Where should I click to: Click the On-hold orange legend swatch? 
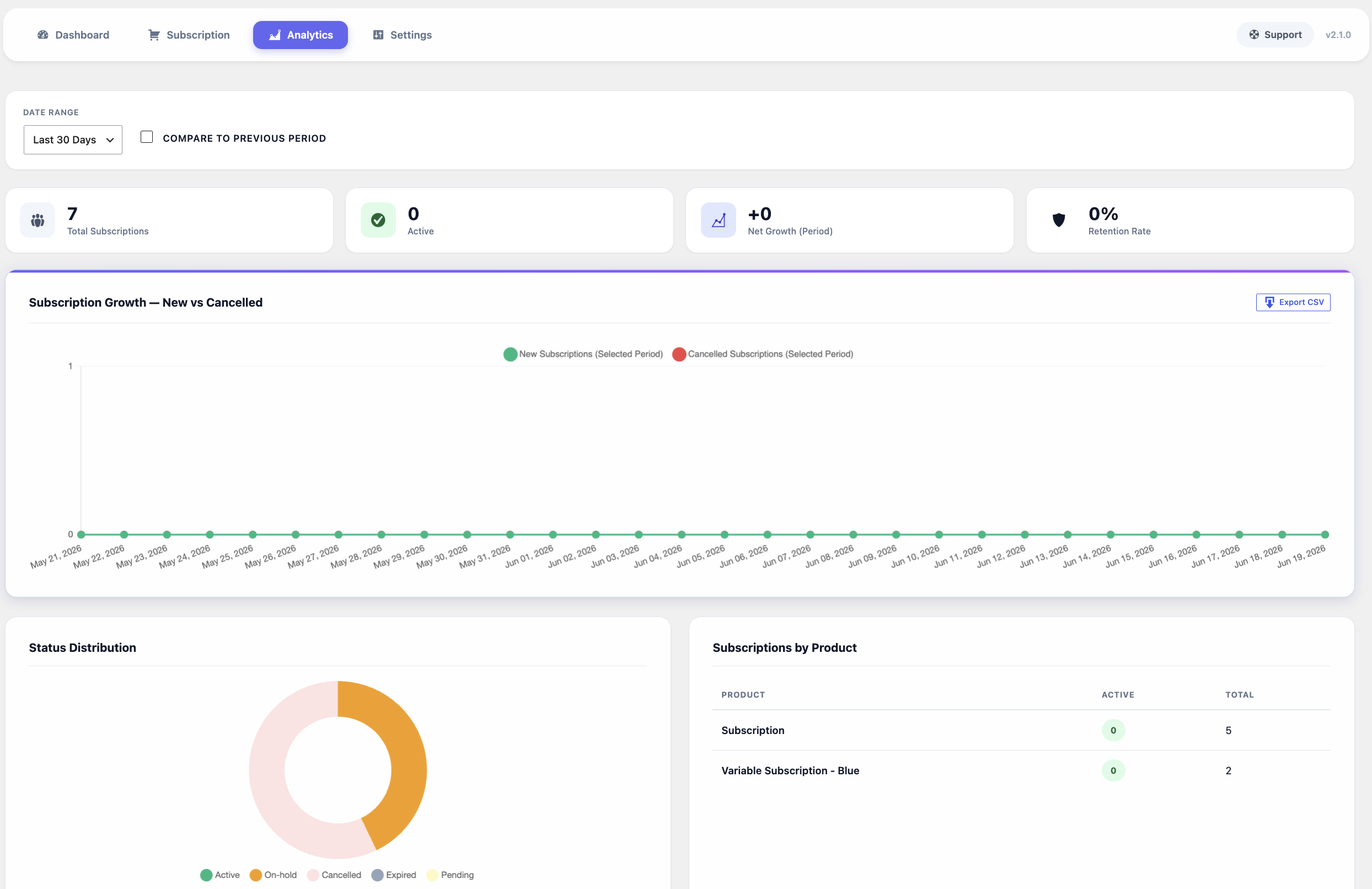[x=256, y=875]
